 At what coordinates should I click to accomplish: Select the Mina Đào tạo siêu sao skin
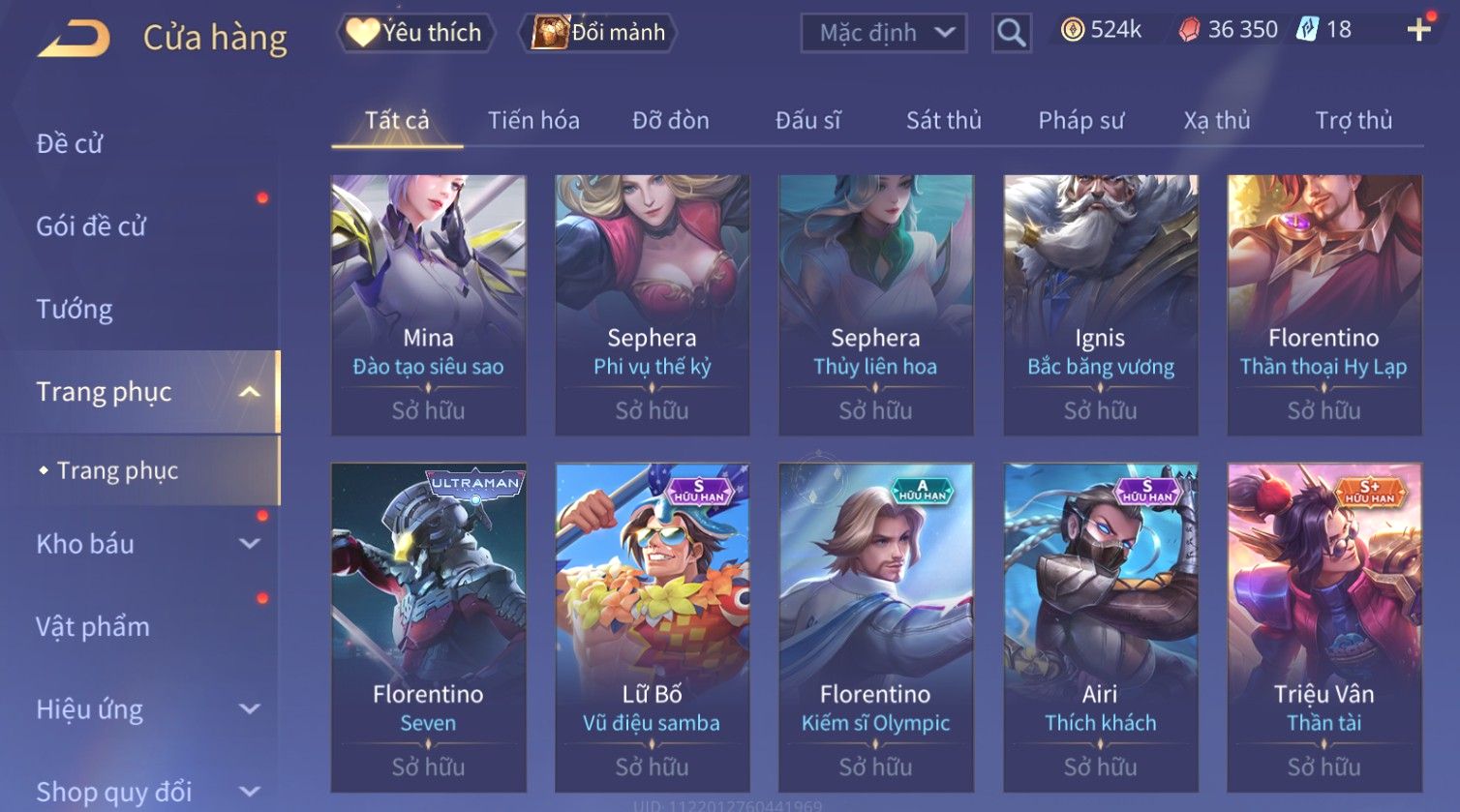click(x=429, y=305)
